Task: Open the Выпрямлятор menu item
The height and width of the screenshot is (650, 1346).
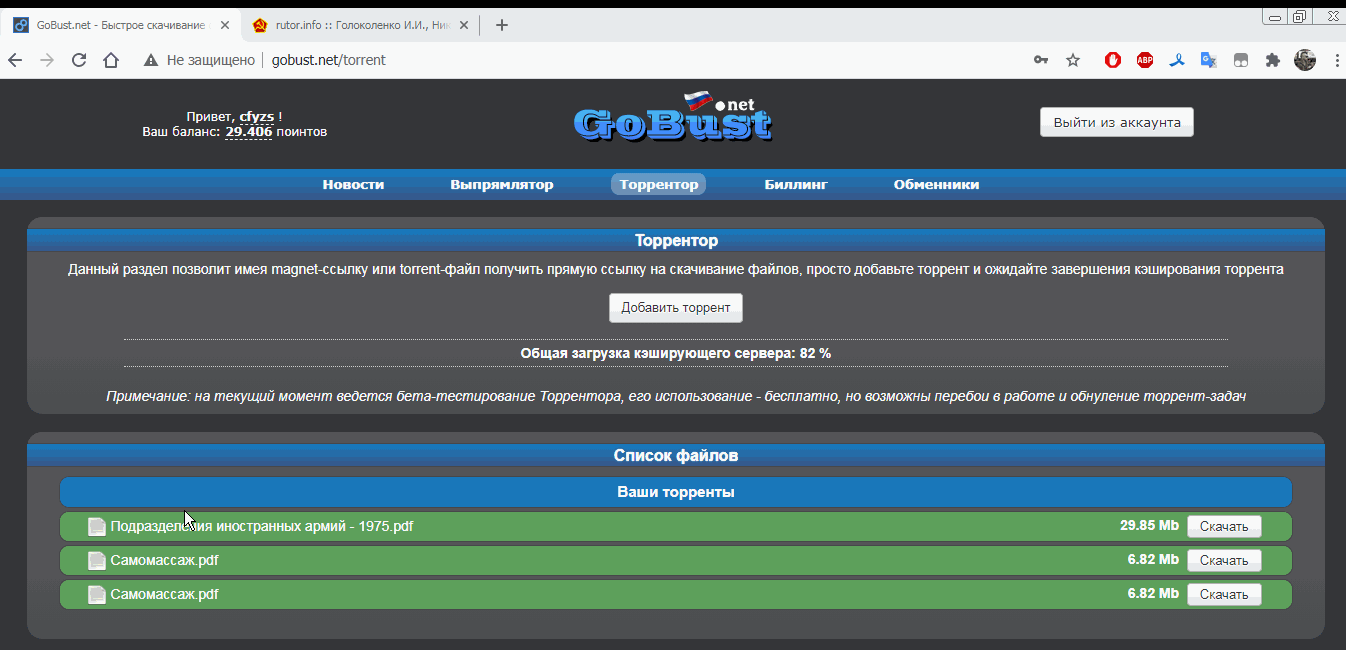Action: point(502,184)
